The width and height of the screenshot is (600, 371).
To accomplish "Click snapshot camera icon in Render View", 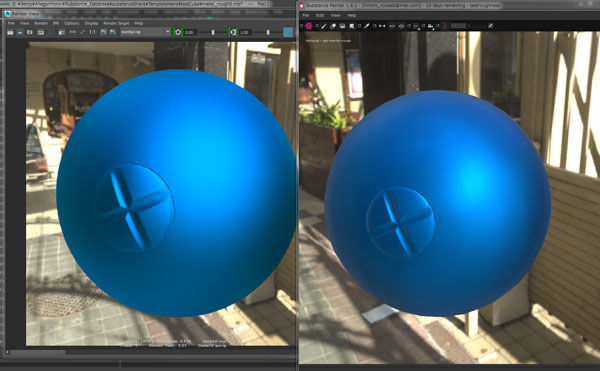I will pos(29,33).
